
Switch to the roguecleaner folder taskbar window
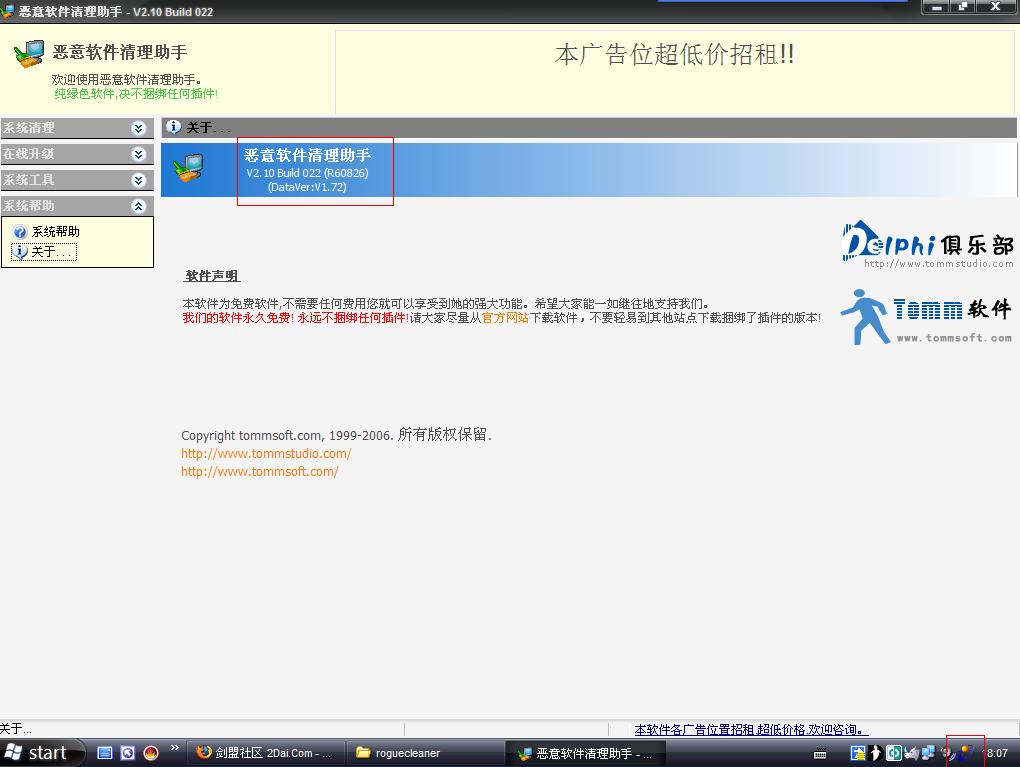point(425,753)
